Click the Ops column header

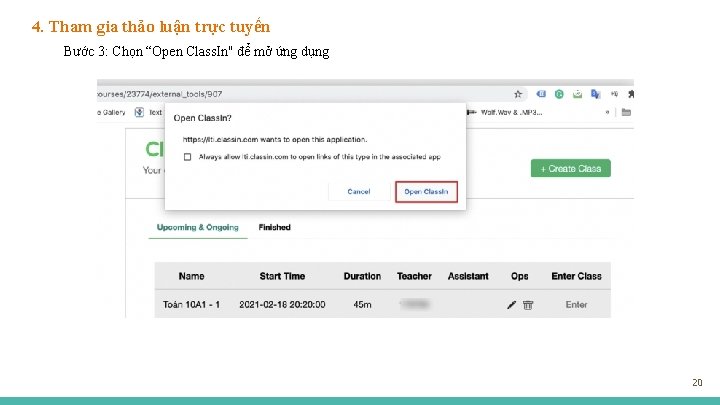click(519, 276)
